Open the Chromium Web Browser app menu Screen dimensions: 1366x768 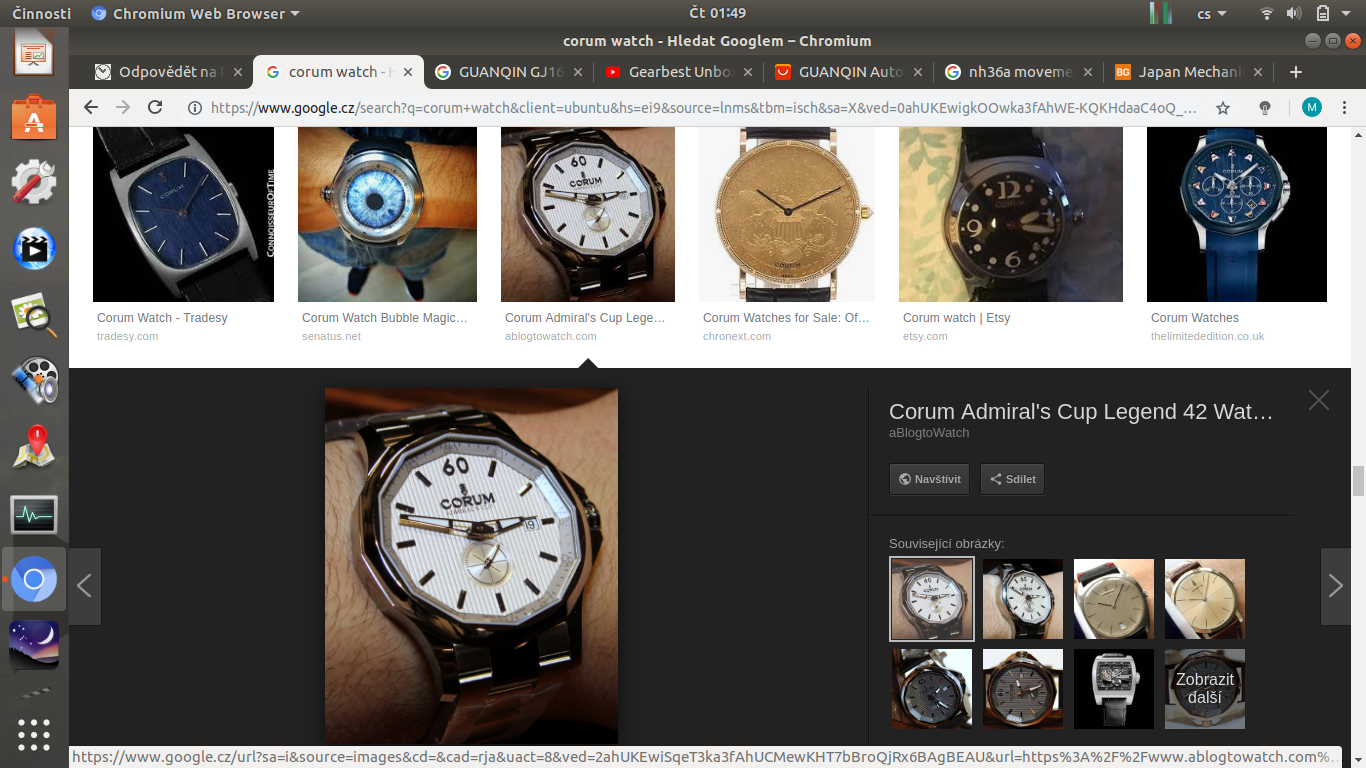(195, 14)
